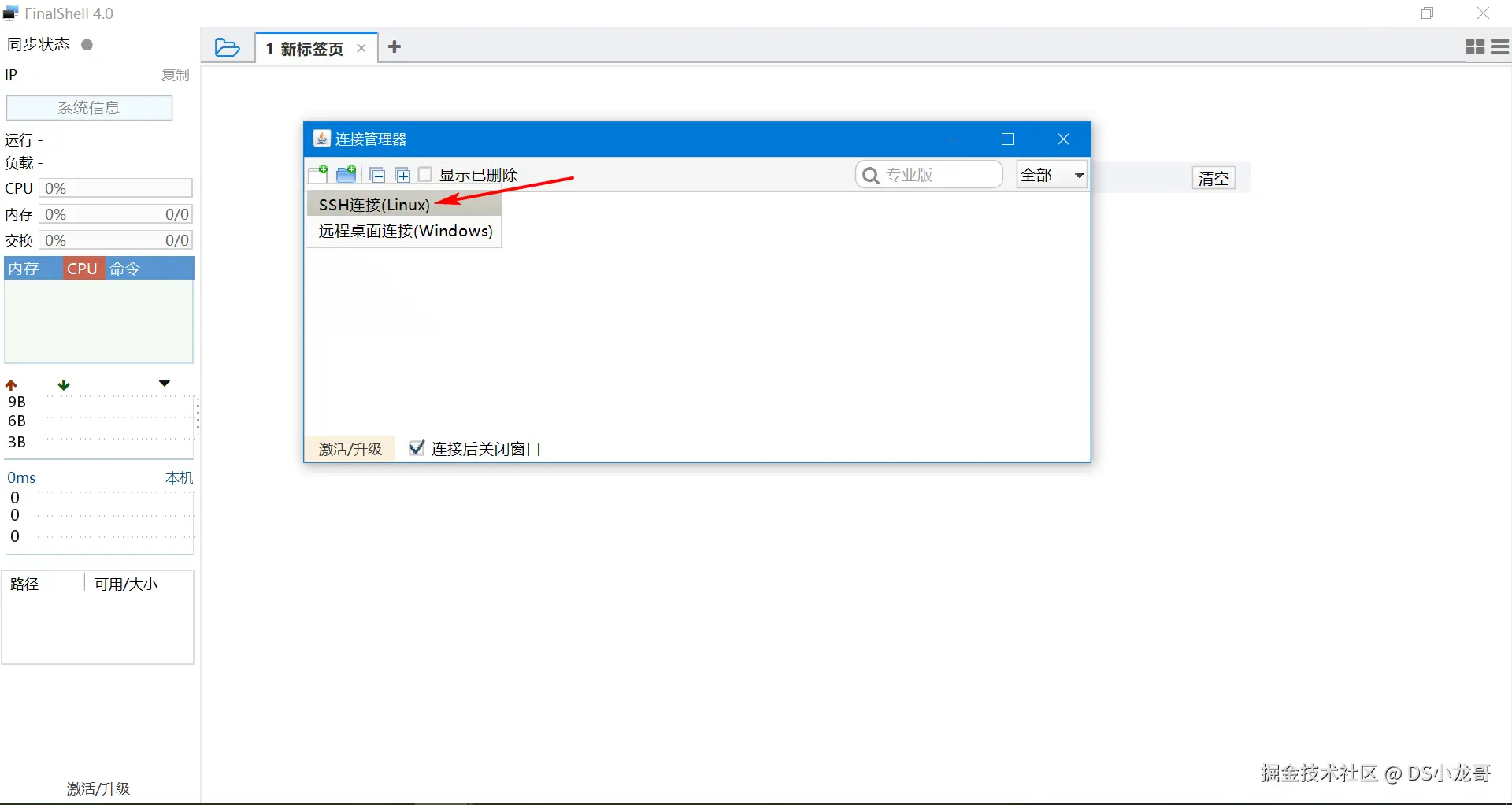
Task: Switch to list layout view icon
Action: 1500,47
